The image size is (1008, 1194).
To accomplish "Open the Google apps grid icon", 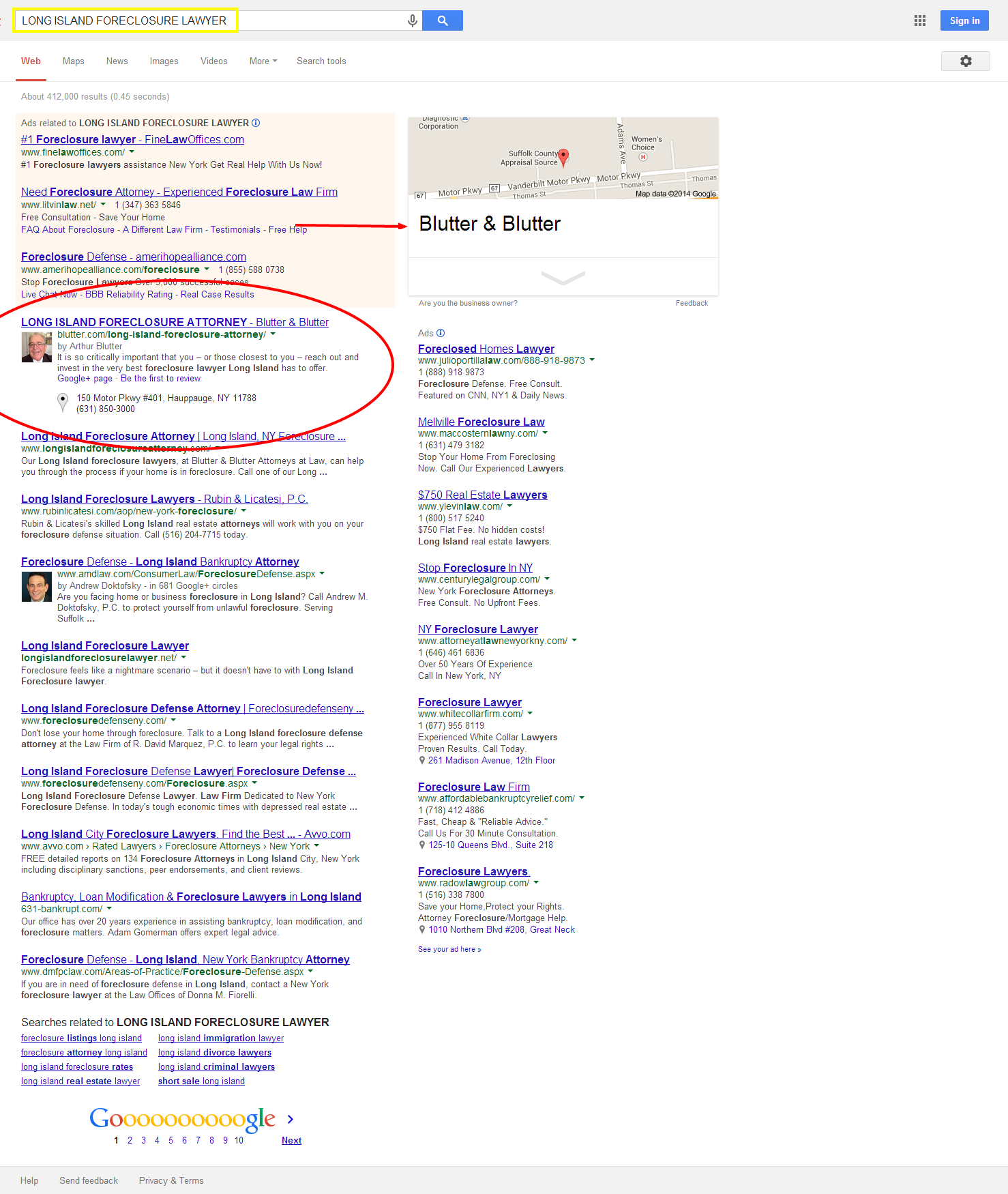I will click(920, 20).
